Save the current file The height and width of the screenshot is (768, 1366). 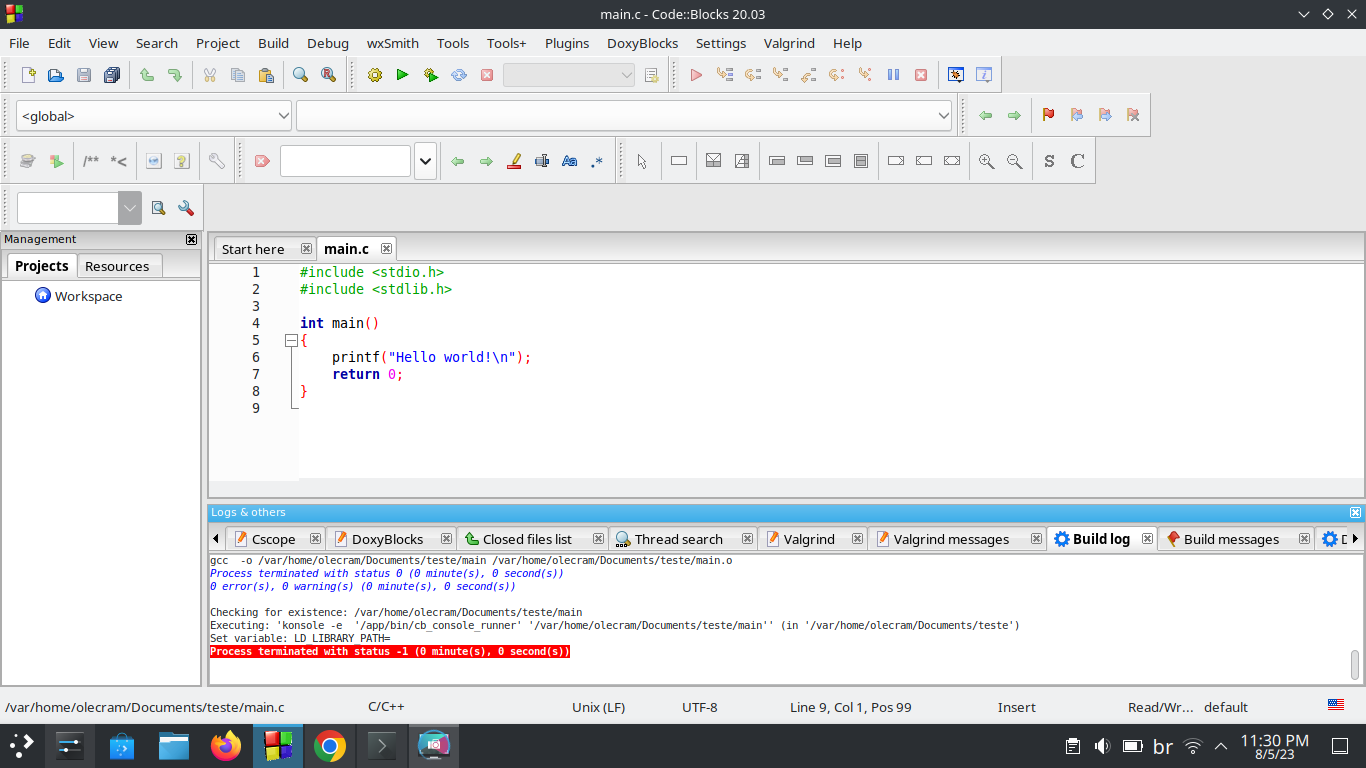[84, 75]
